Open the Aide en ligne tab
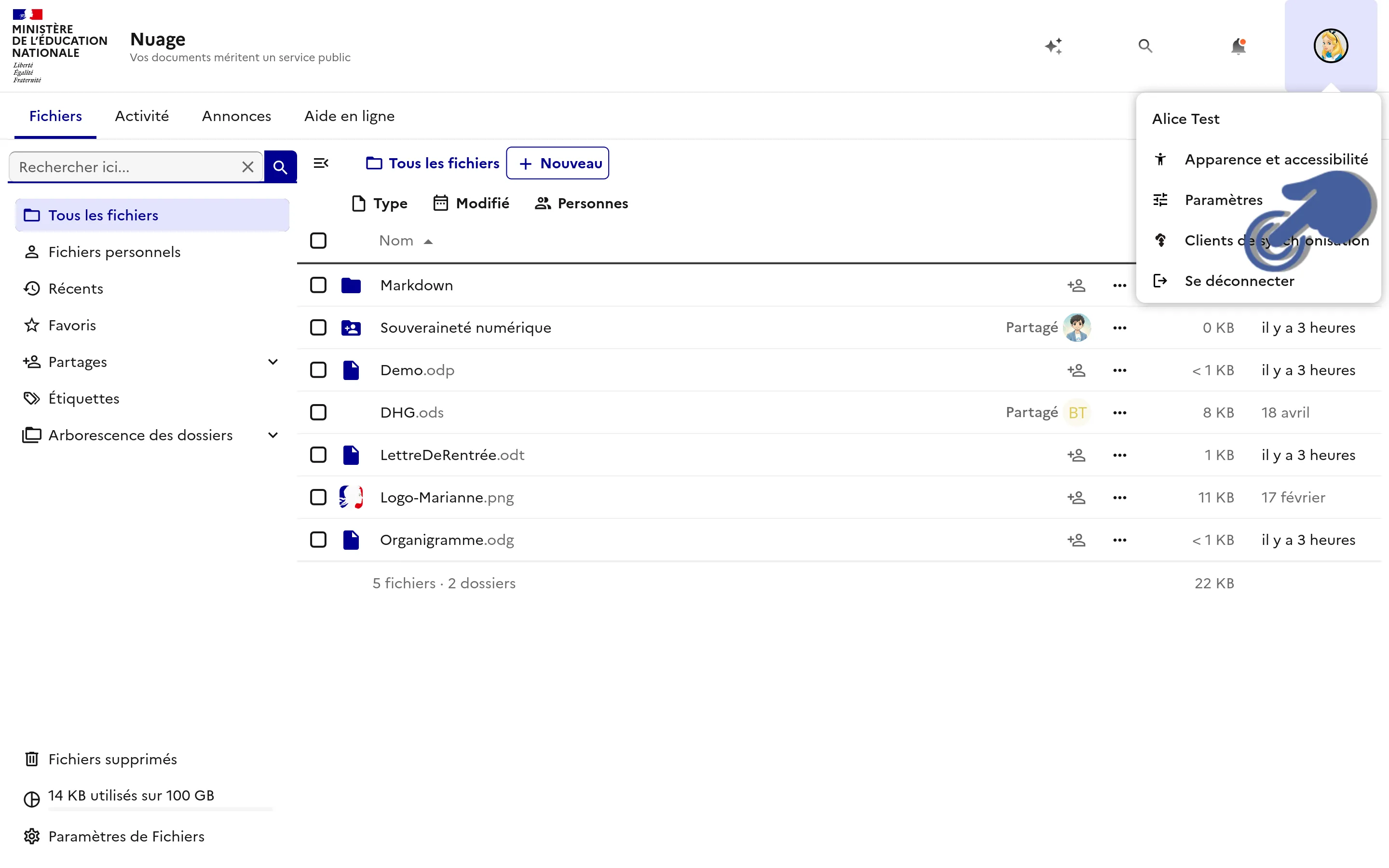The width and height of the screenshot is (1389, 868). click(x=350, y=116)
